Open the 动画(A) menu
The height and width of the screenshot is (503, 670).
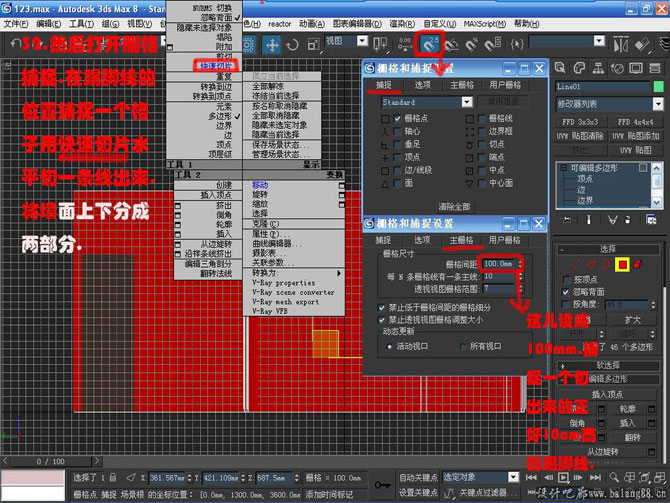point(311,24)
